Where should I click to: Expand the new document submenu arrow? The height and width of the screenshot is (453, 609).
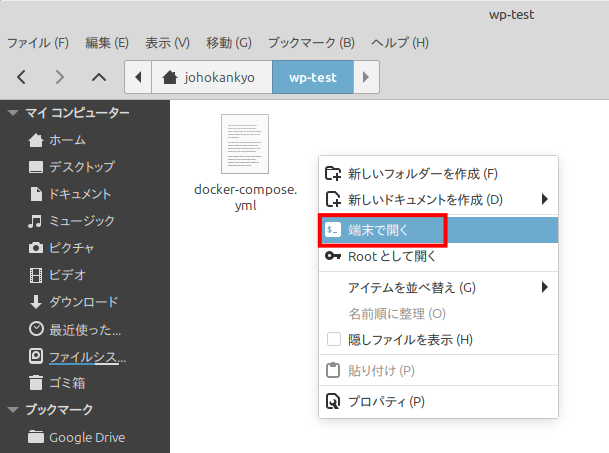pos(545,199)
